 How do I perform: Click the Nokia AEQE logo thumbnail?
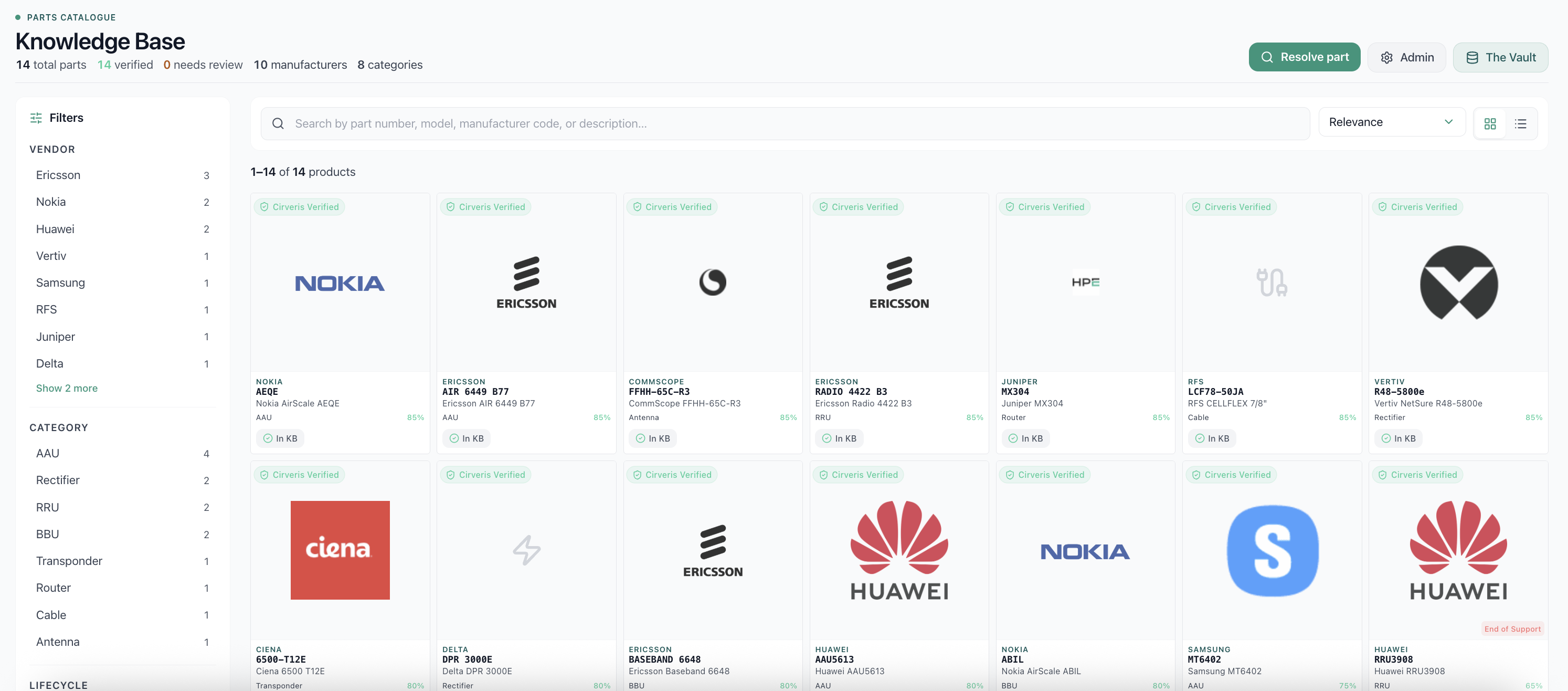pos(340,283)
